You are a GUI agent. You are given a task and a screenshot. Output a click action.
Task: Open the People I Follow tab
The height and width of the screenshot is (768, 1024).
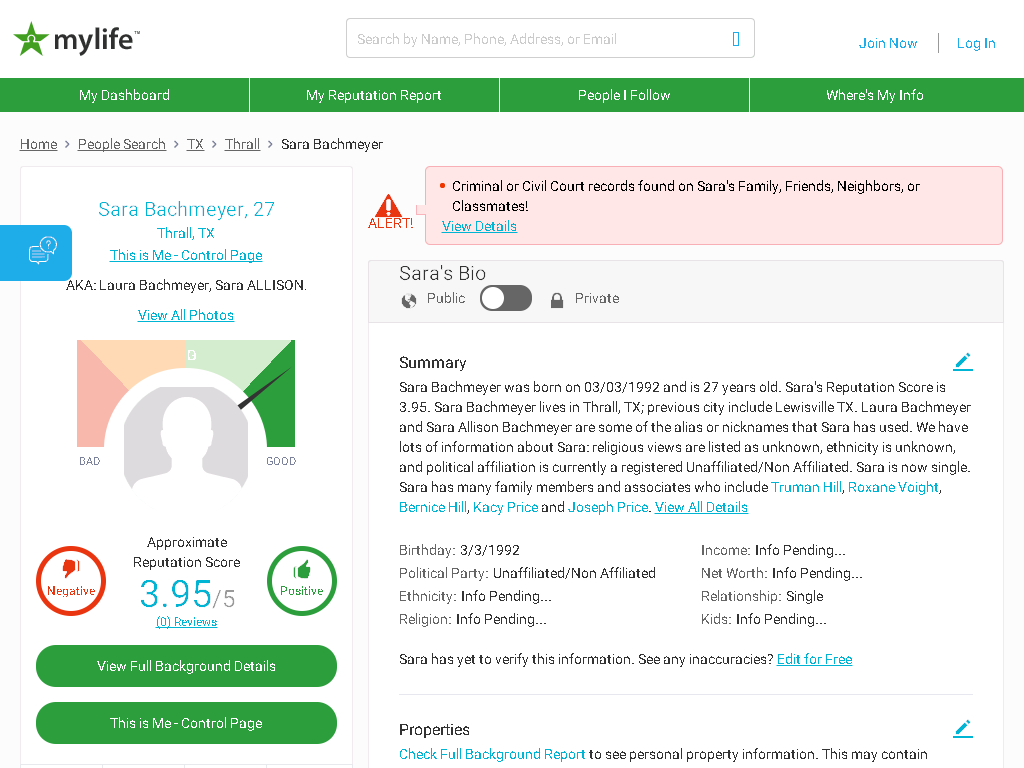[x=624, y=95]
